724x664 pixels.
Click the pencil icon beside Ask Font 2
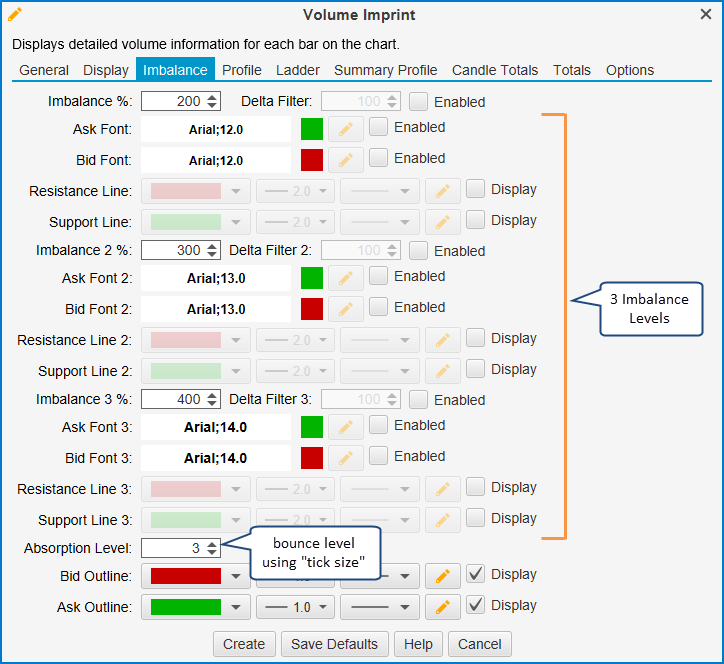[345, 278]
